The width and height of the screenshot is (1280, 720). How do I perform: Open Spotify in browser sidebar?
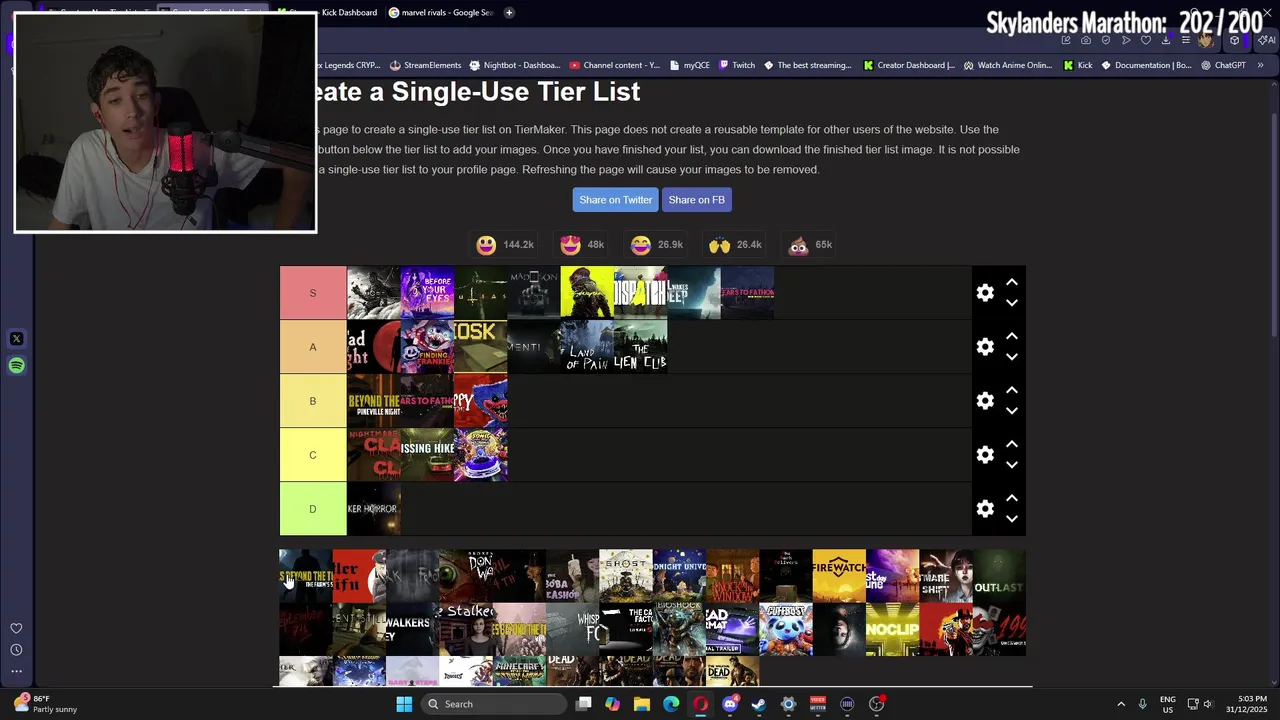[16, 366]
